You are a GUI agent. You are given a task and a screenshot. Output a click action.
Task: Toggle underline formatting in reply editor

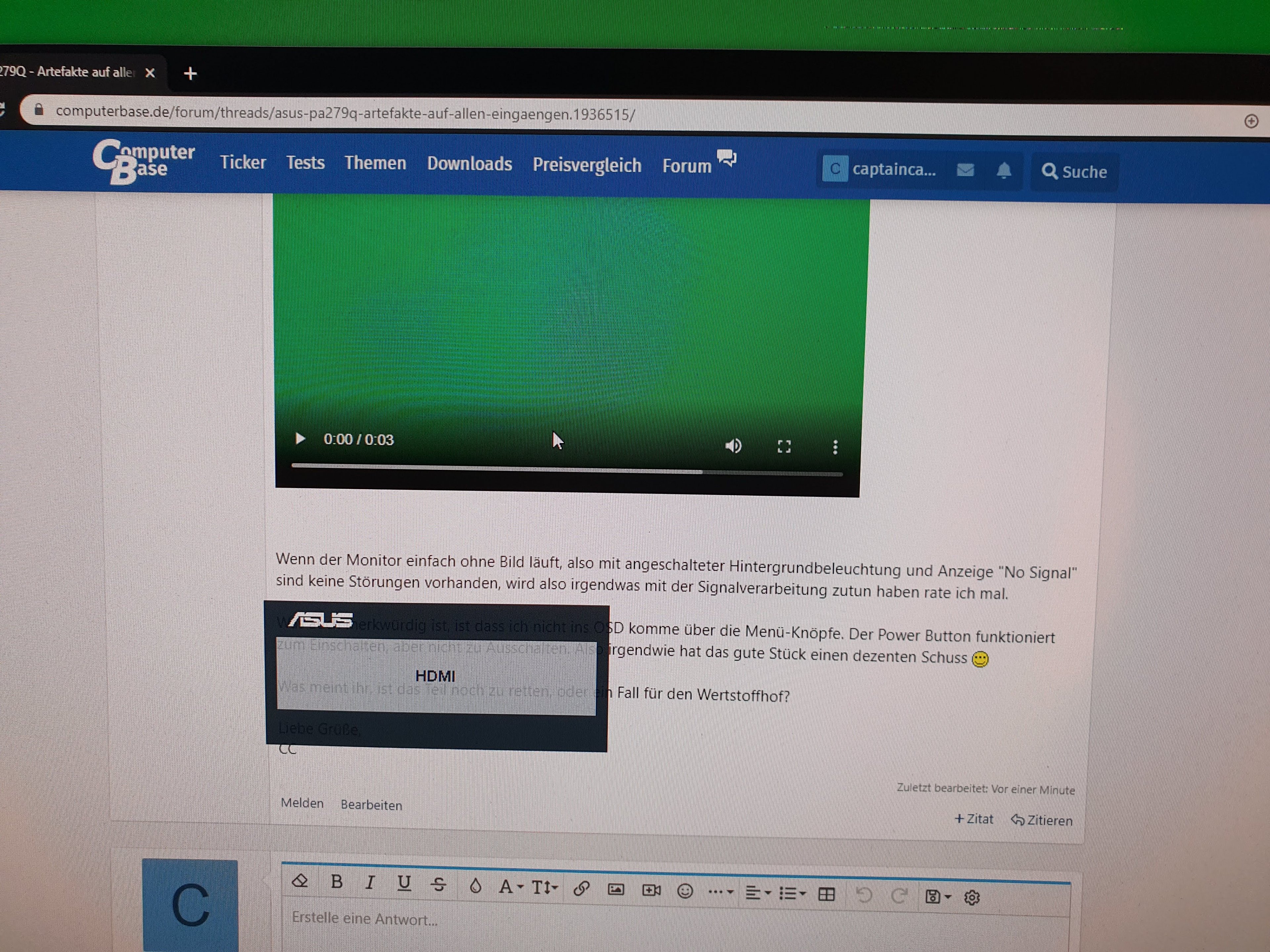point(404,883)
